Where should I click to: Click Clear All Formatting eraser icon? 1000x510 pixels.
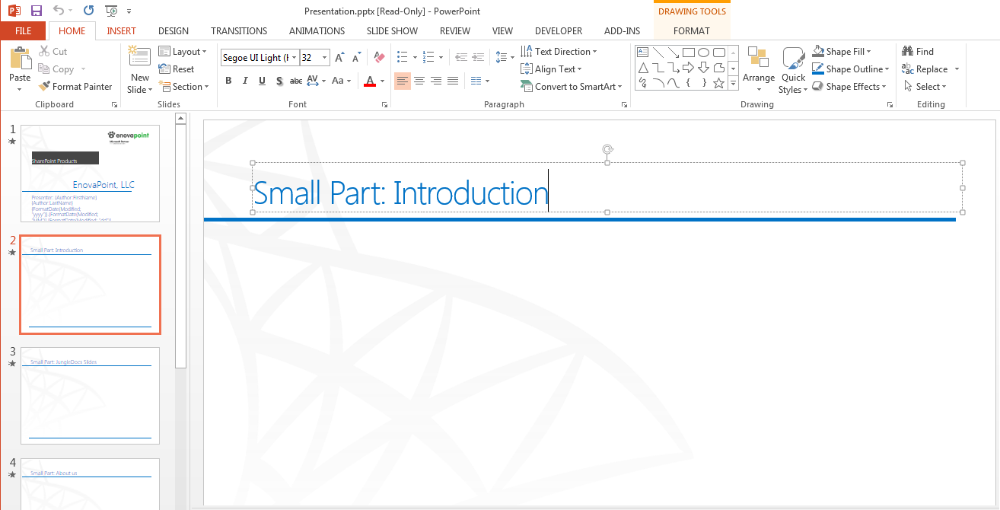(379, 58)
